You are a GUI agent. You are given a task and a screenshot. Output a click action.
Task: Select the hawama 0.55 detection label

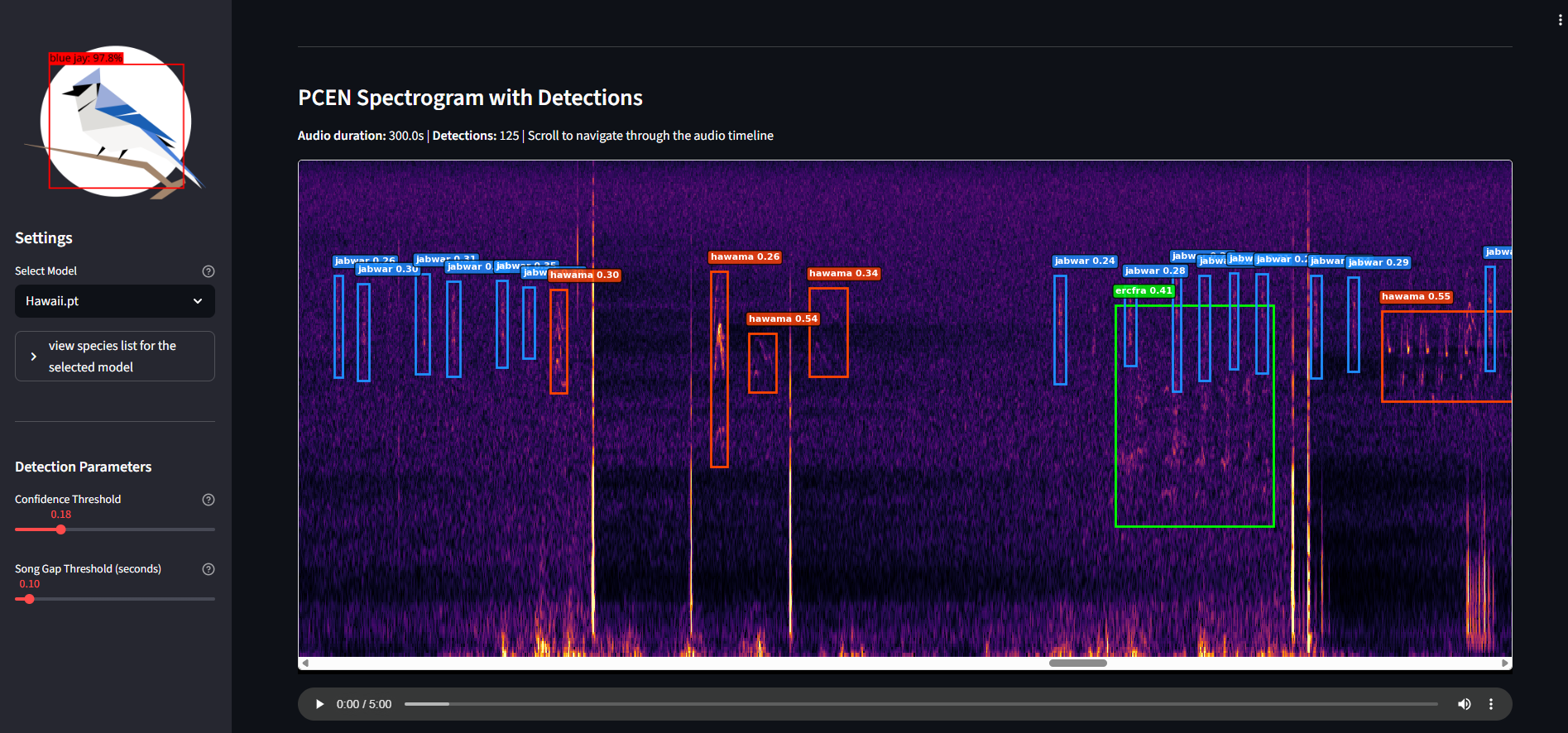coord(1416,296)
